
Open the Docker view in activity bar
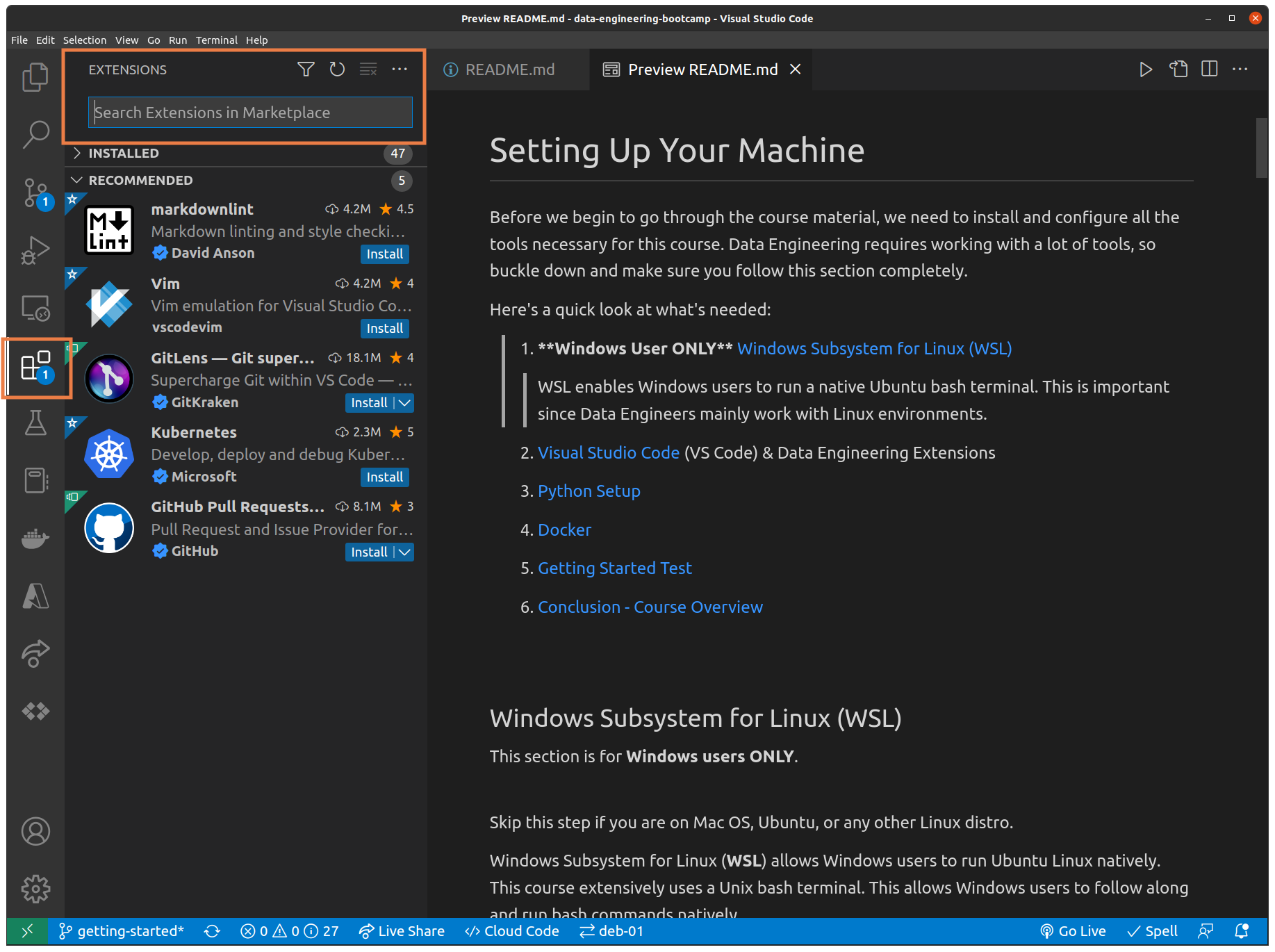tap(35, 539)
